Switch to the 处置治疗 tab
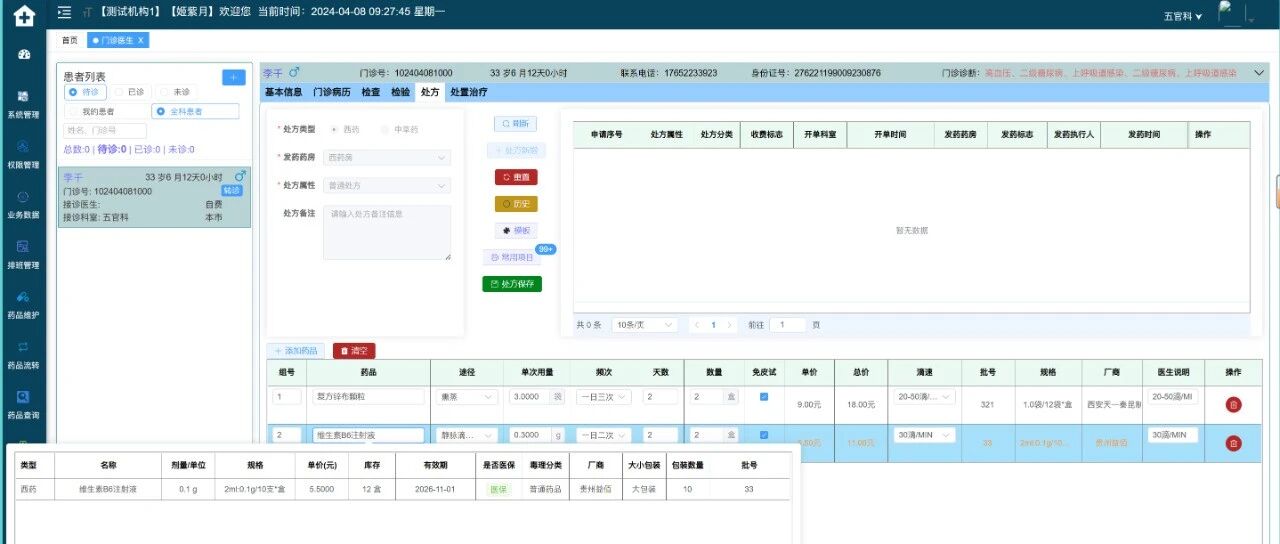The width and height of the screenshot is (1280, 544). pos(469,92)
